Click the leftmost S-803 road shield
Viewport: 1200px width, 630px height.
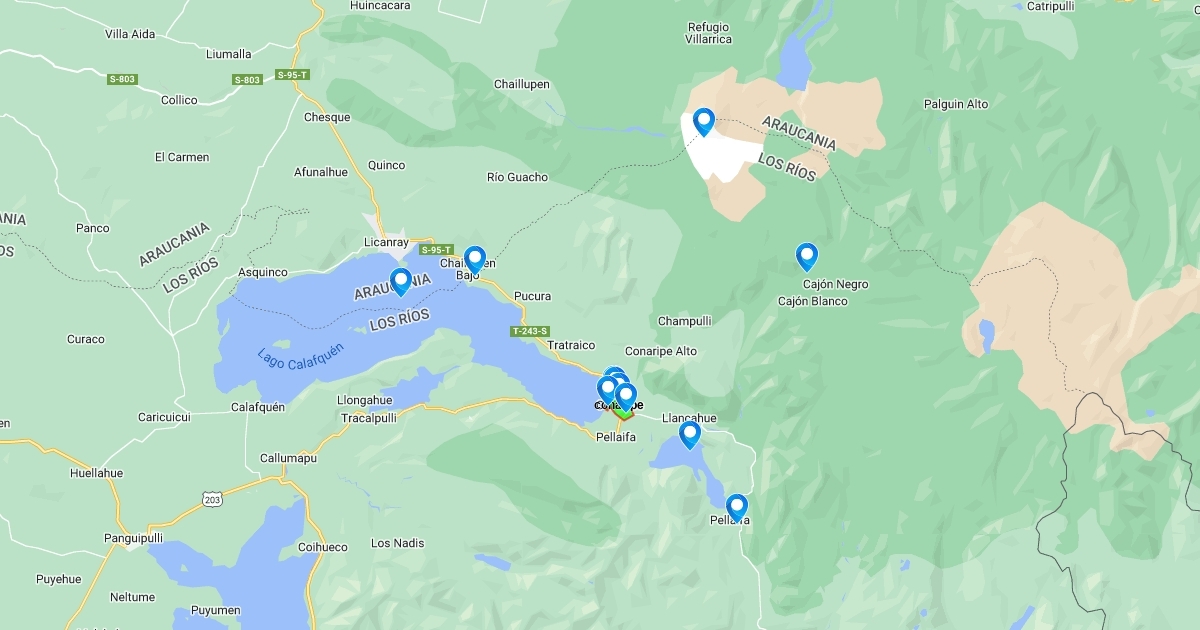[123, 79]
